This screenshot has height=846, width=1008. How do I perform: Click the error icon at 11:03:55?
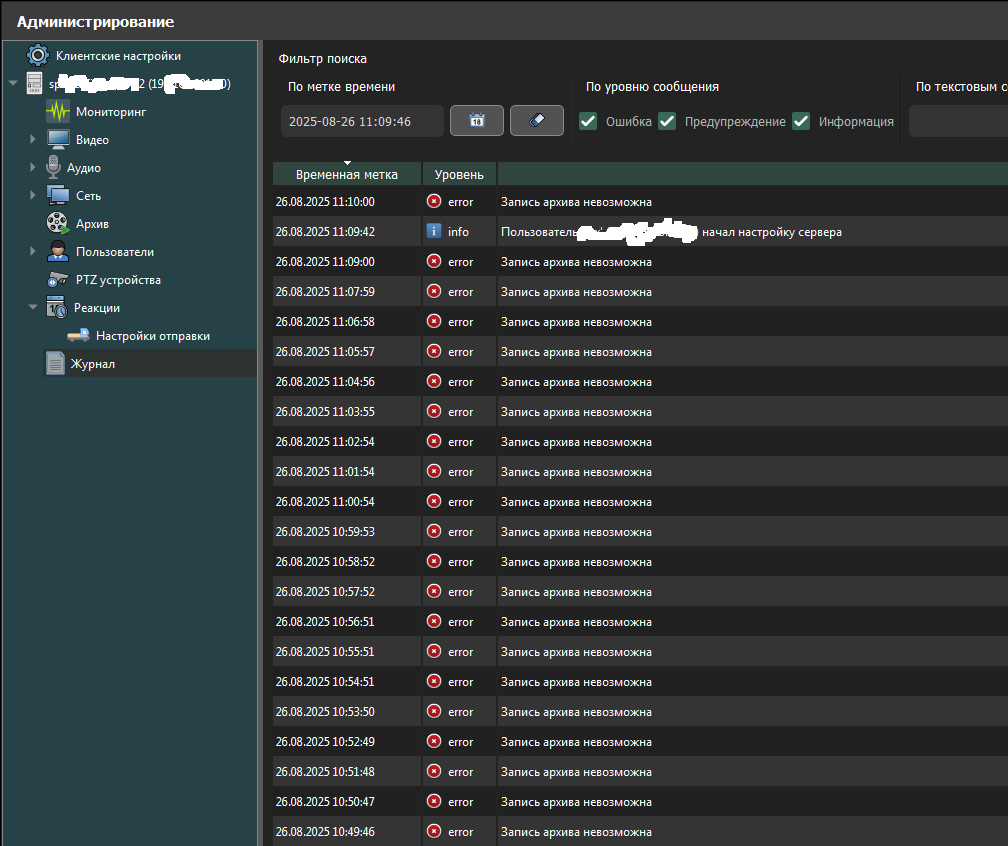pos(434,411)
